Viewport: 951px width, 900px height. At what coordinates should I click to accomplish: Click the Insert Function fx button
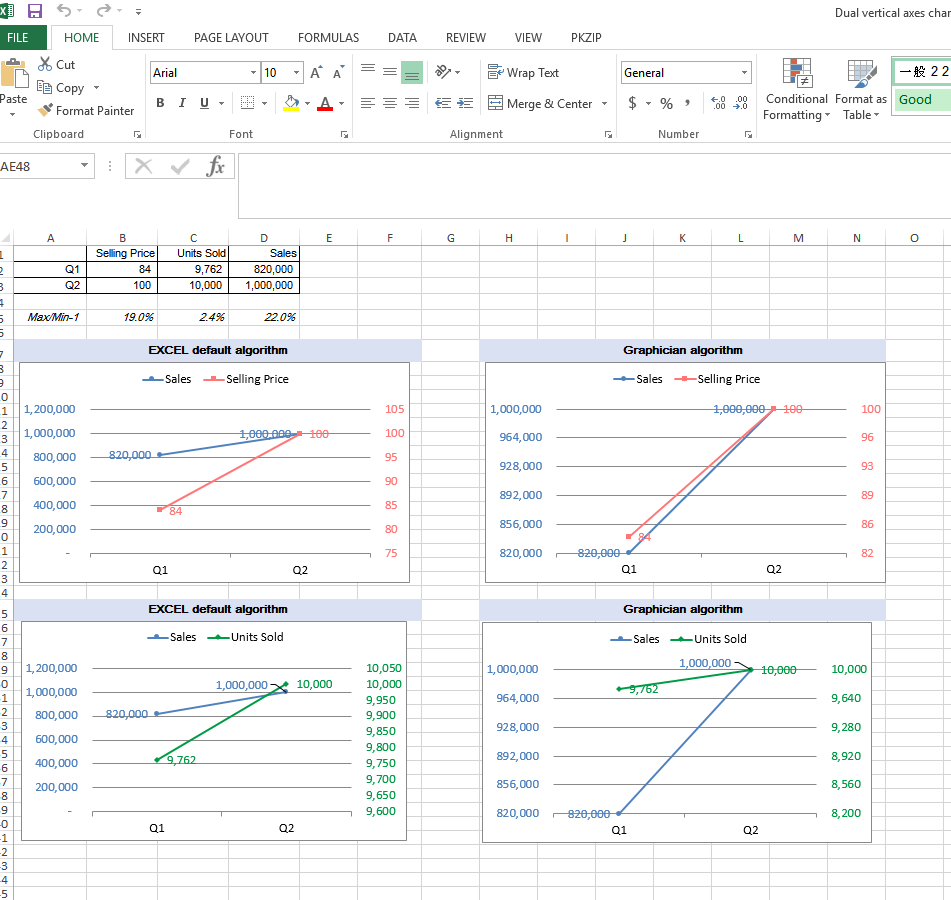216,167
